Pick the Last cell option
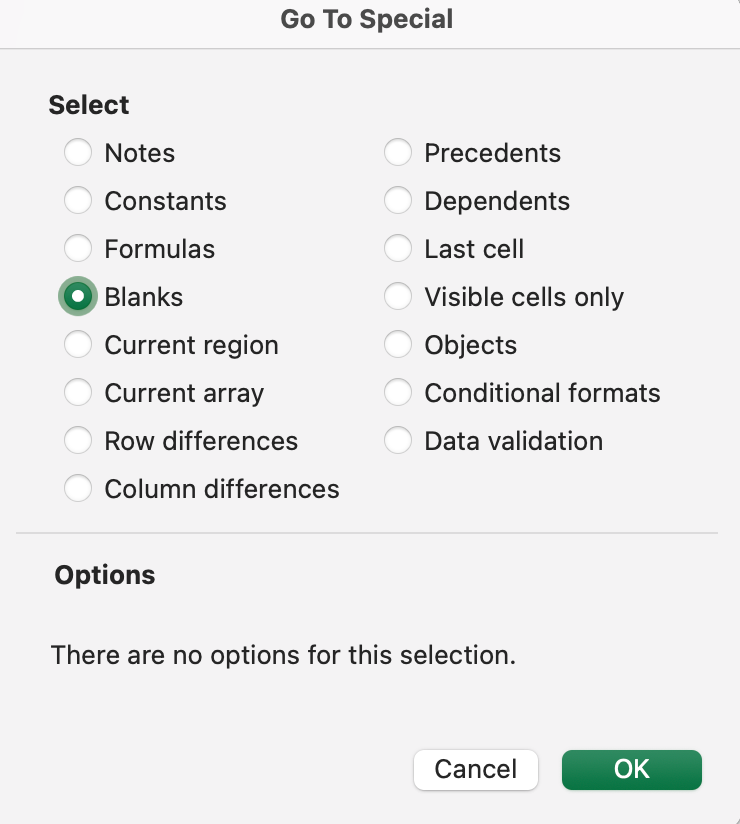The image size is (740, 824). point(398,249)
